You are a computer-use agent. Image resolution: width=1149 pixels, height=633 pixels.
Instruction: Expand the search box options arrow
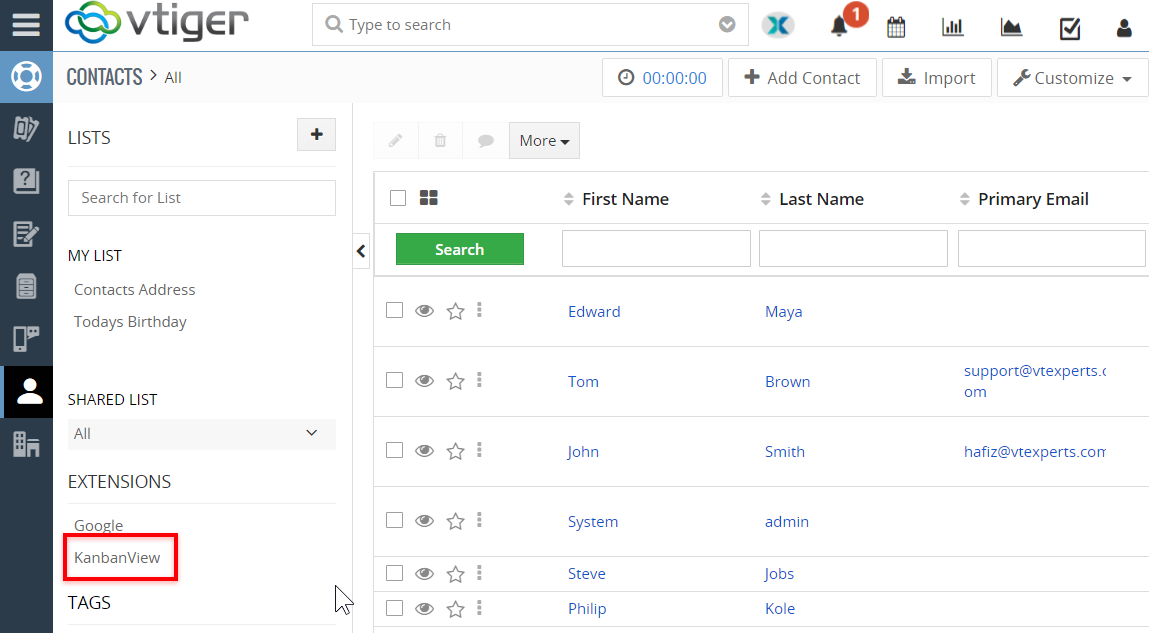[x=727, y=25]
